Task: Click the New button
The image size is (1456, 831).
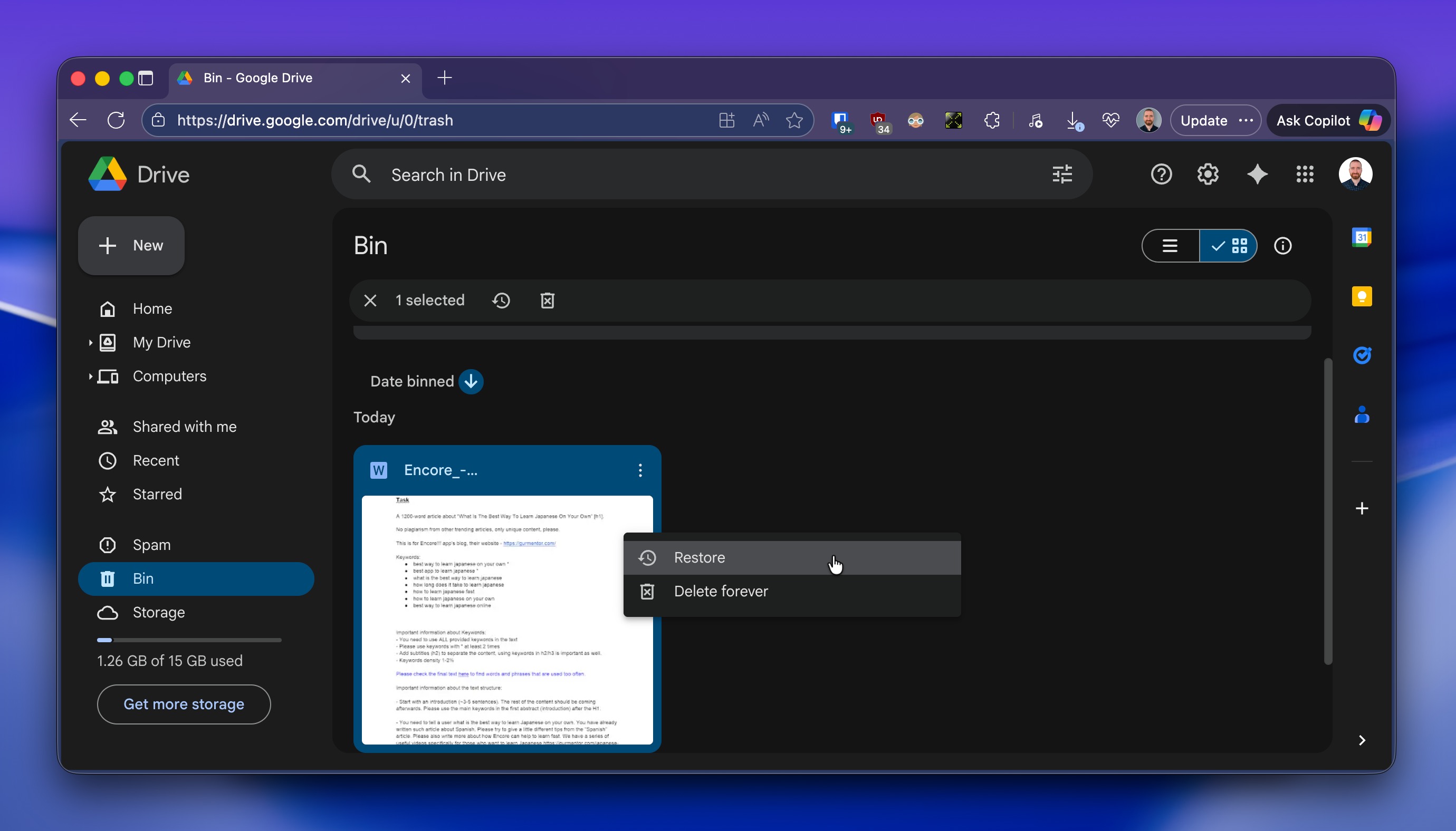Action: 131,245
